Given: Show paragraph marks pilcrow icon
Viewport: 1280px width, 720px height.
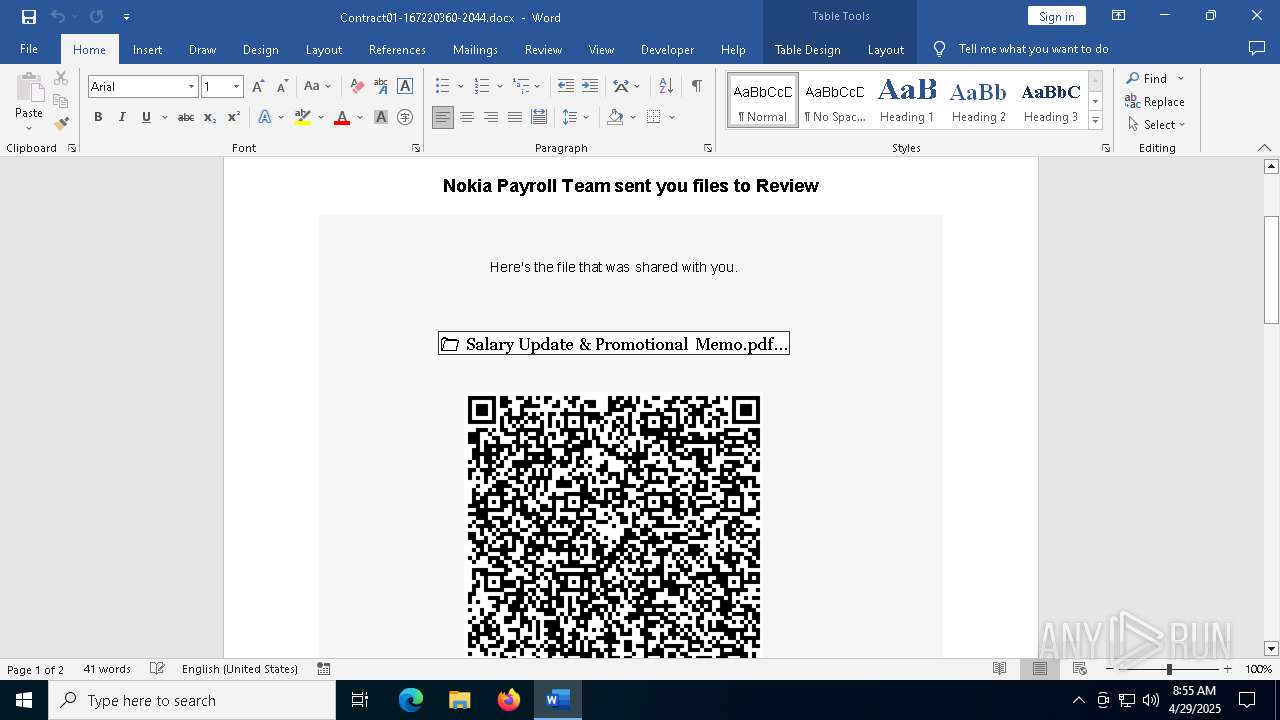Looking at the screenshot, I should click(x=696, y=87).
